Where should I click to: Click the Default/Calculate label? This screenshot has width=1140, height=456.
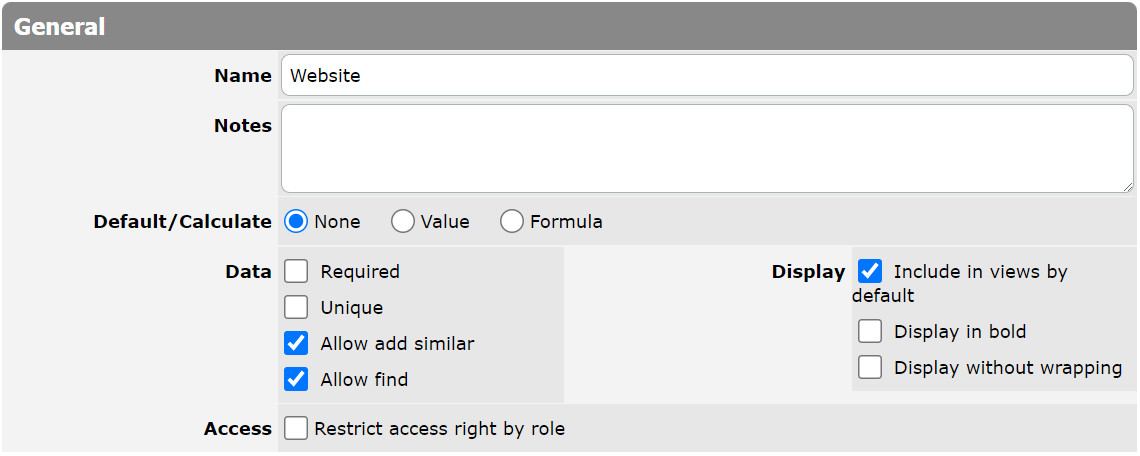pyautogui.click(x=182, y=222)
